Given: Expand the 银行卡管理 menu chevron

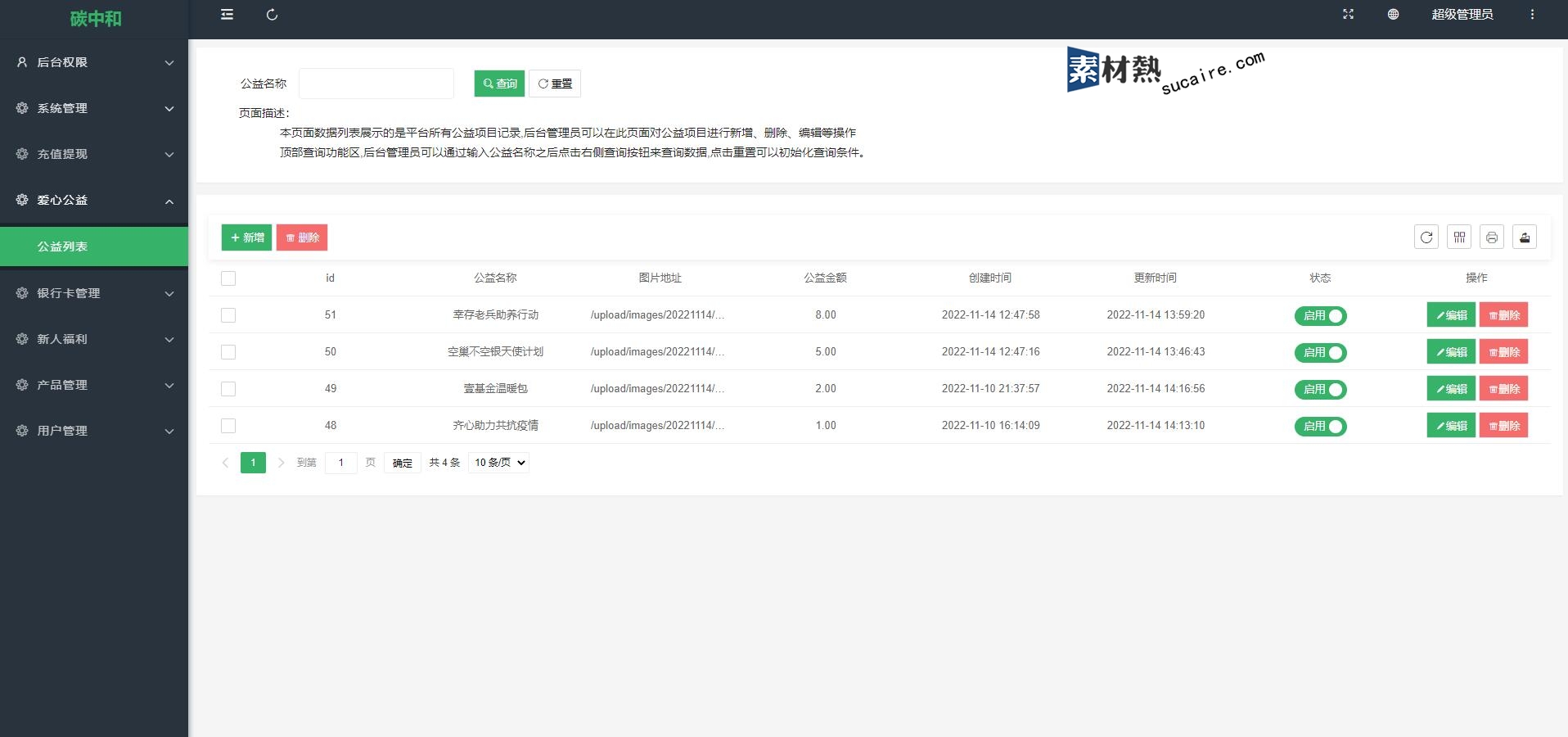Looking at the screenshot, I should tap(169, 294).
